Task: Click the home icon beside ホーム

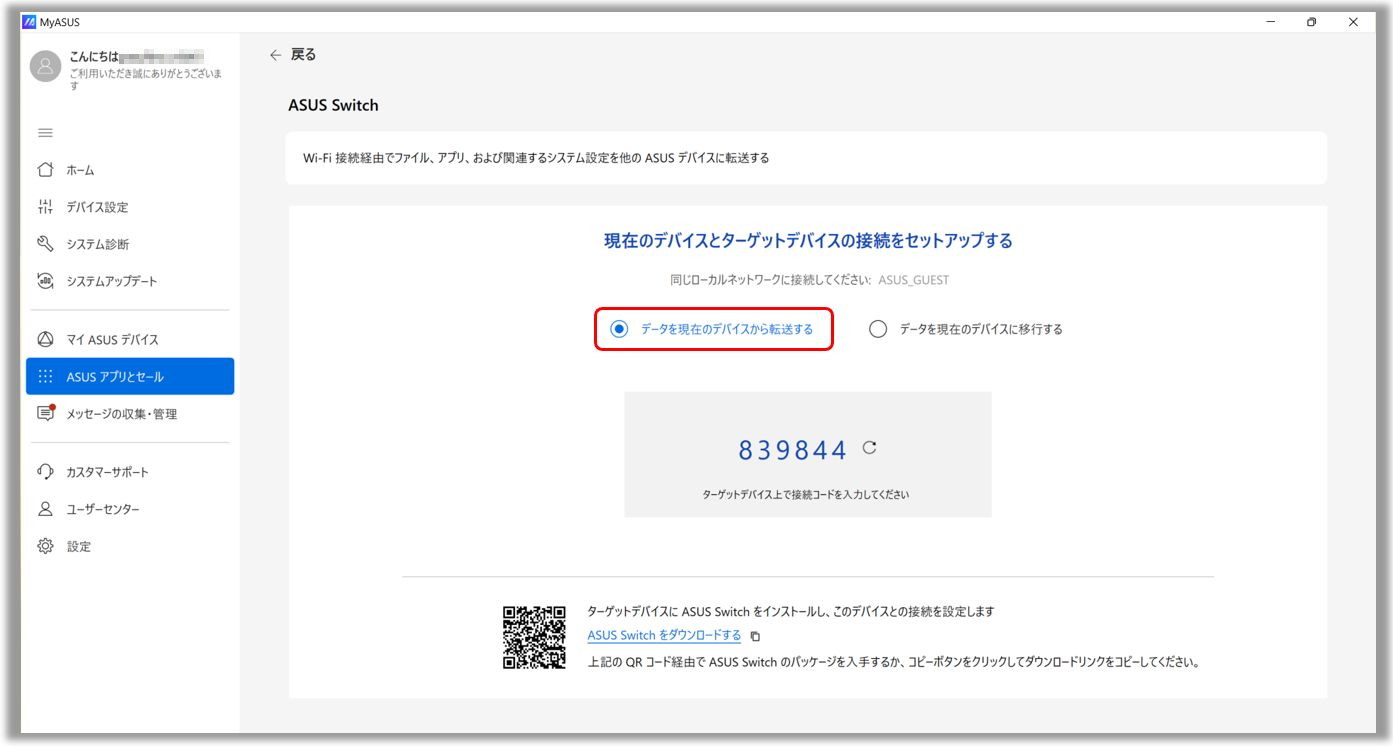Action: pos(45,170)
